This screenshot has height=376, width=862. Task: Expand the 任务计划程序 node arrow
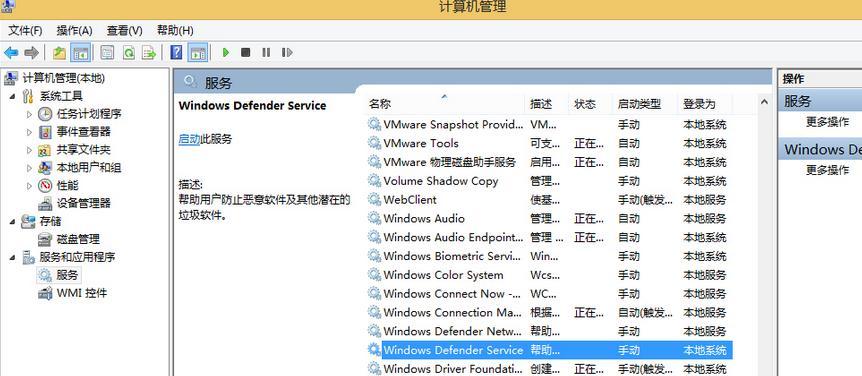point(30,114)
